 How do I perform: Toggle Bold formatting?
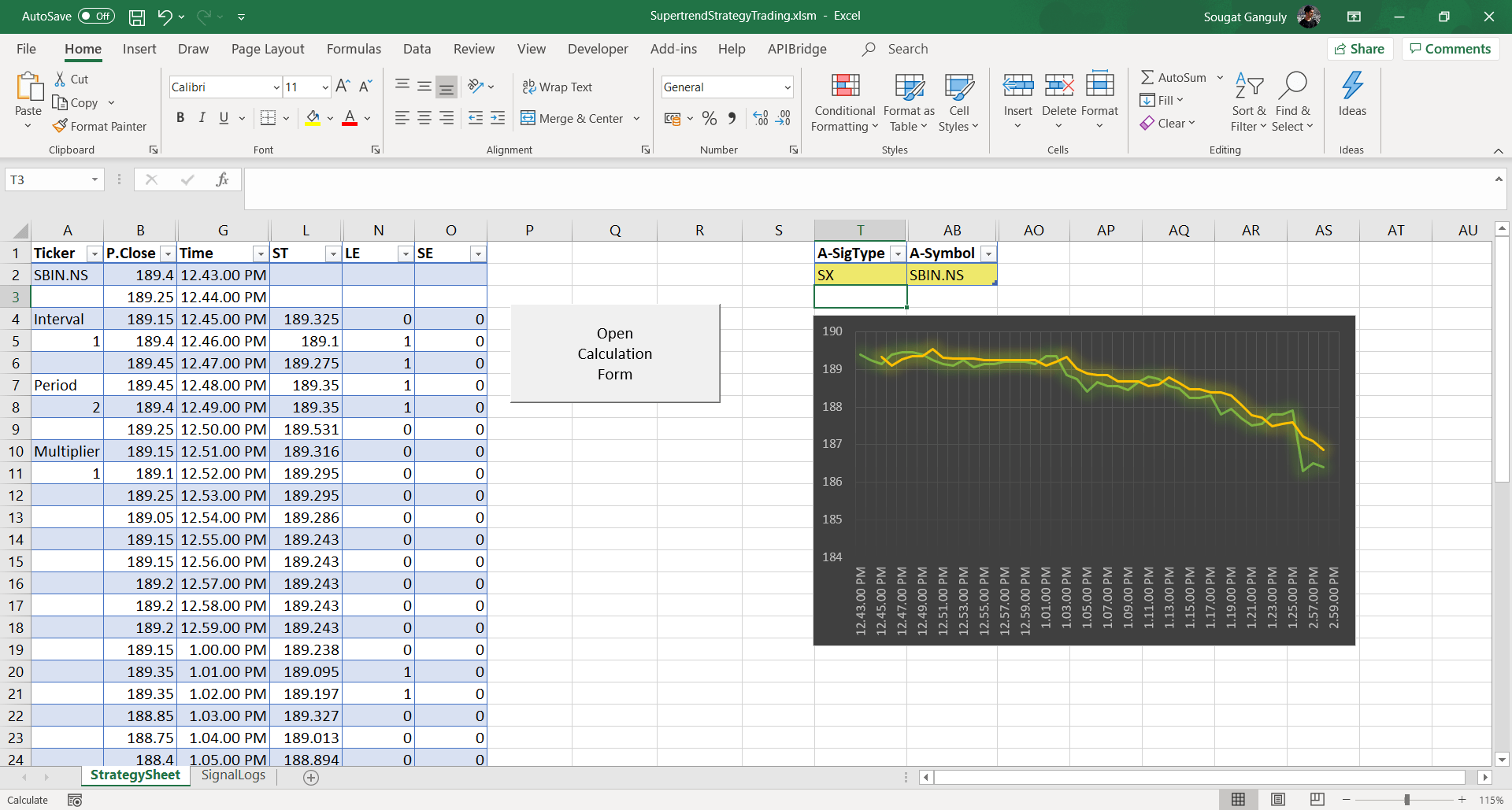click(x=180, y=117)
